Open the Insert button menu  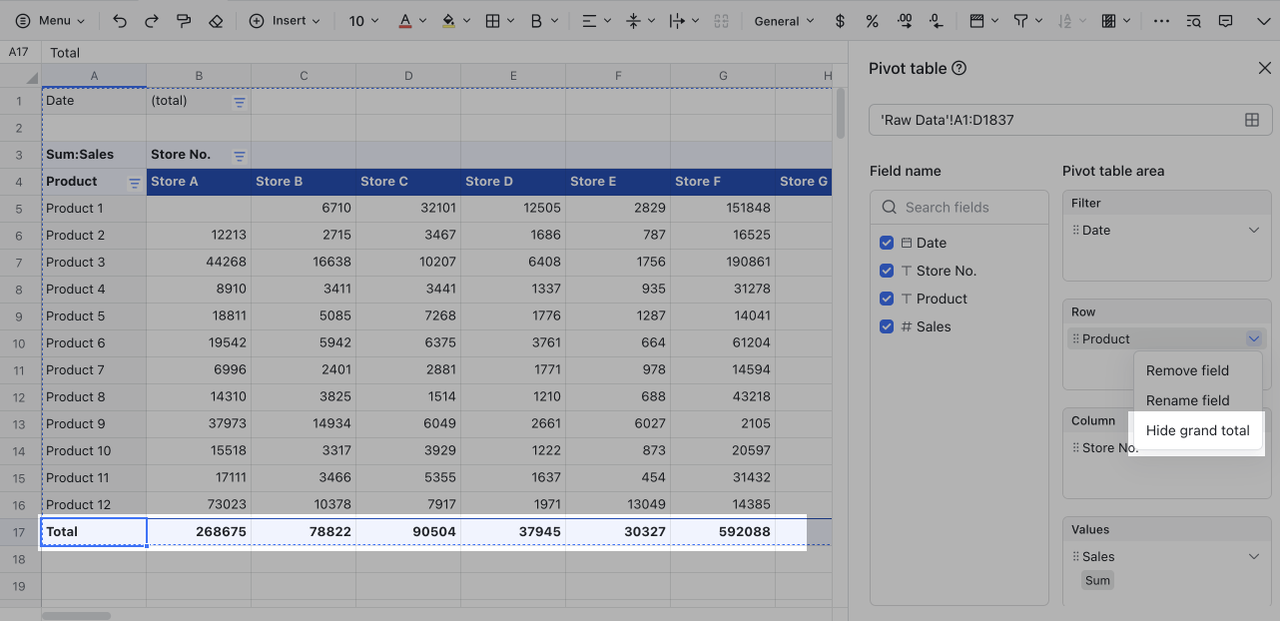click(x=285, y=21)
